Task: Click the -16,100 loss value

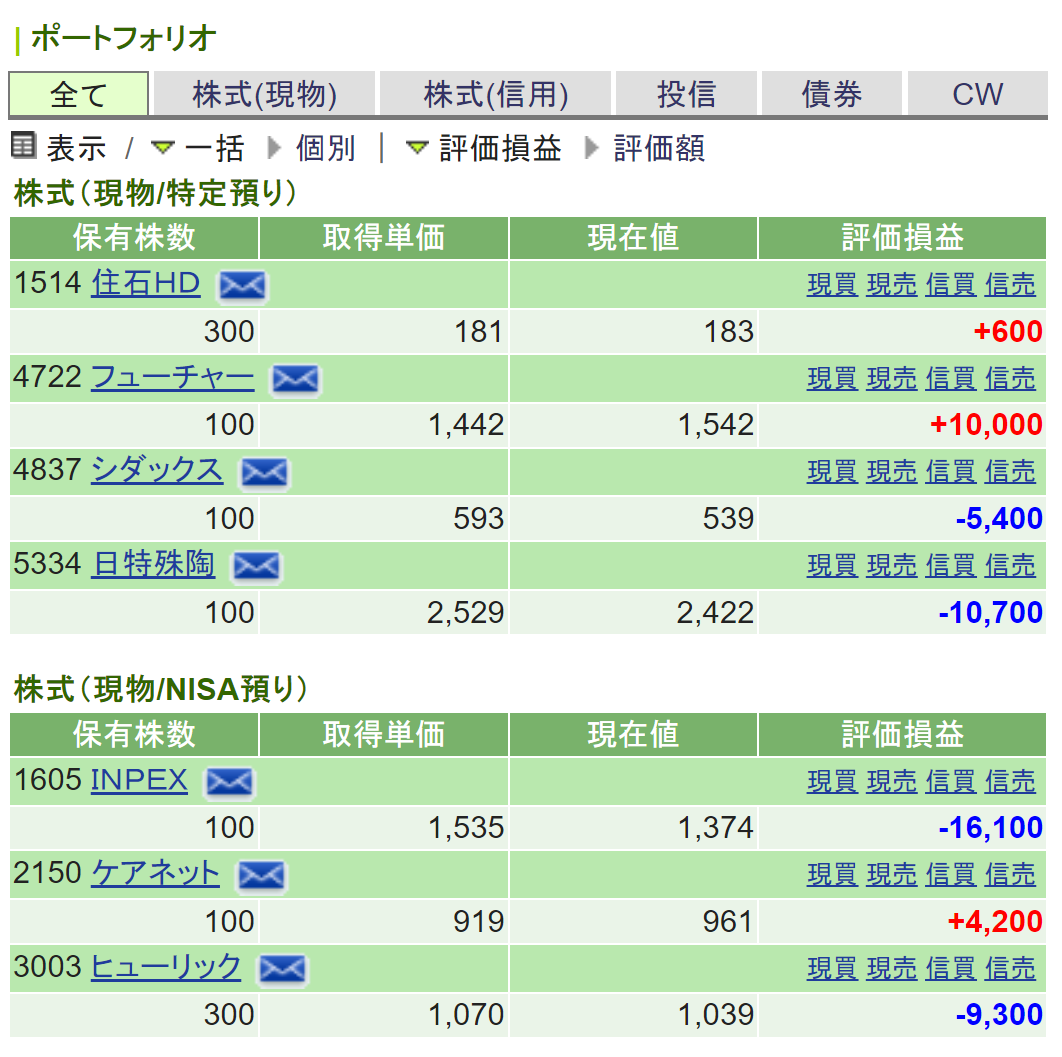Action: 991,828
